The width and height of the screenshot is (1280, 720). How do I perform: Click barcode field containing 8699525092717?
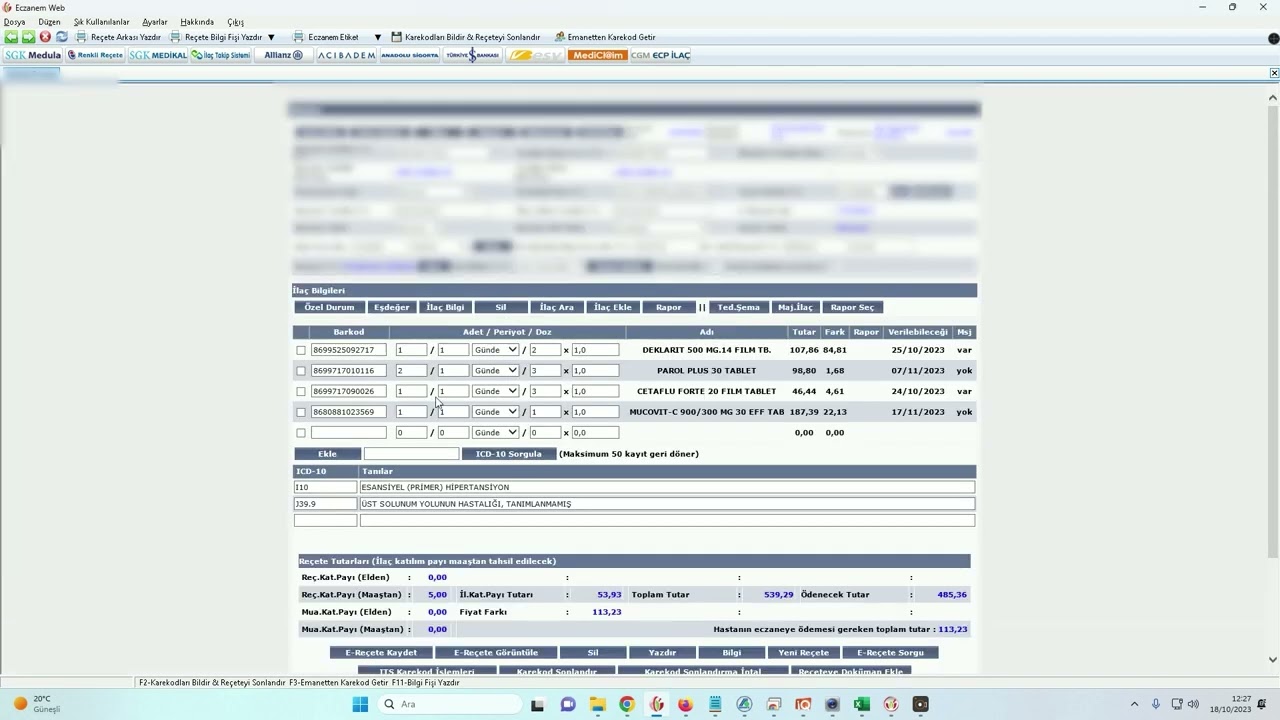click(x=348, y=350)
